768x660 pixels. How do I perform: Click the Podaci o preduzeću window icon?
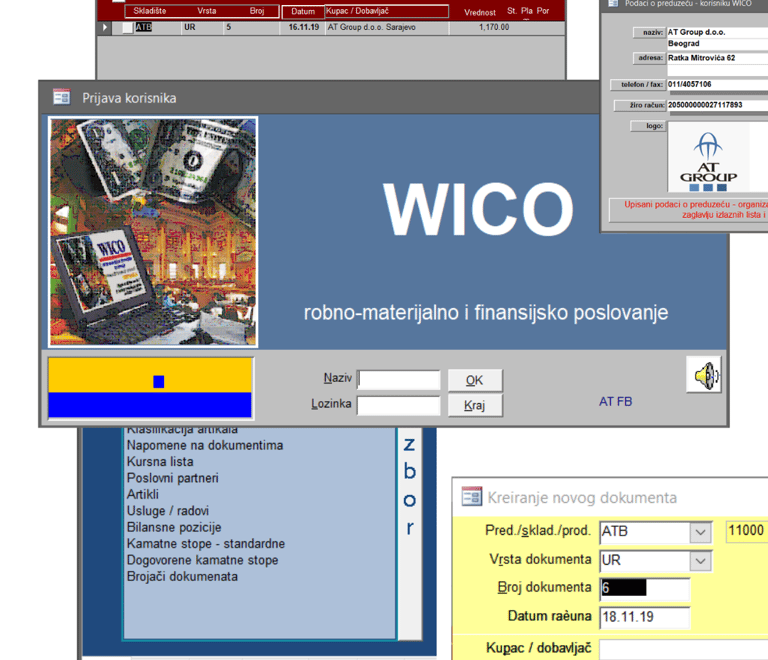(613, 3)
